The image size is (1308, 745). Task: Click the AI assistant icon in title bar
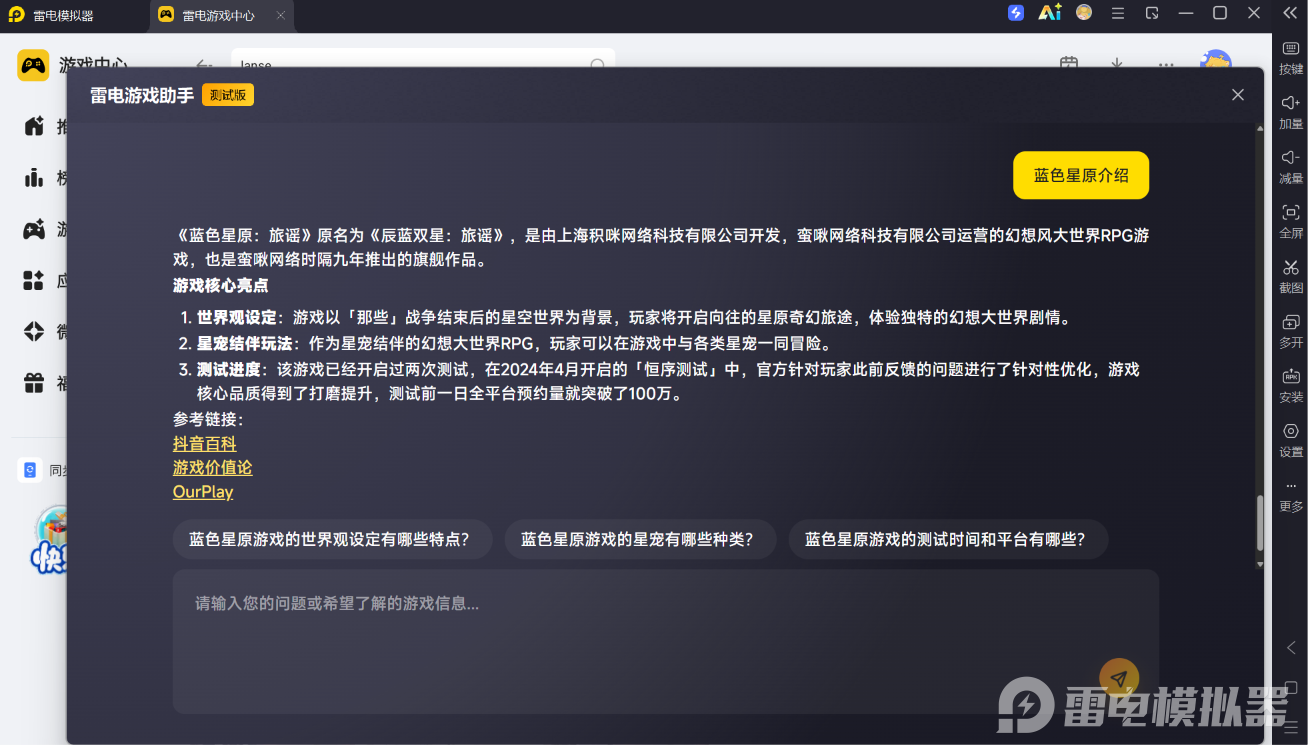(1049, 13)
